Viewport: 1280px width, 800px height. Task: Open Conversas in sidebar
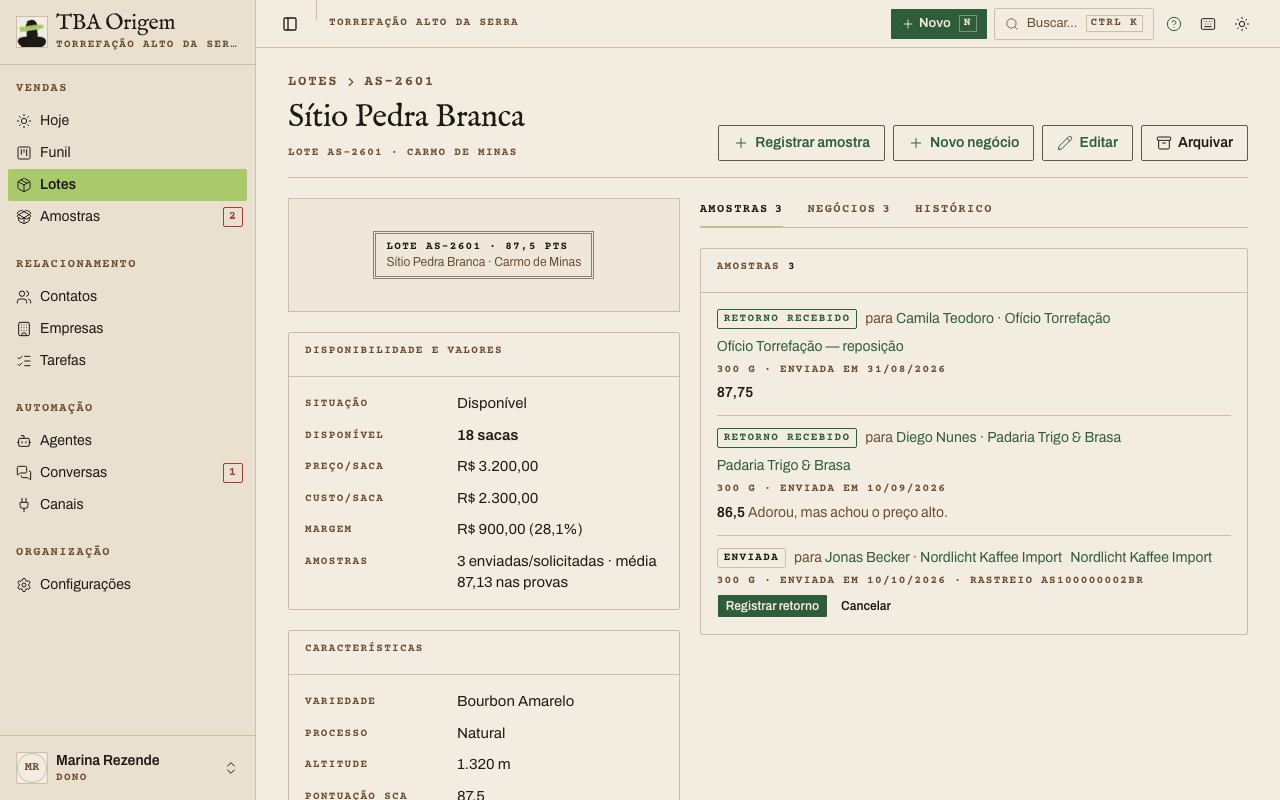tap(127, 472)
